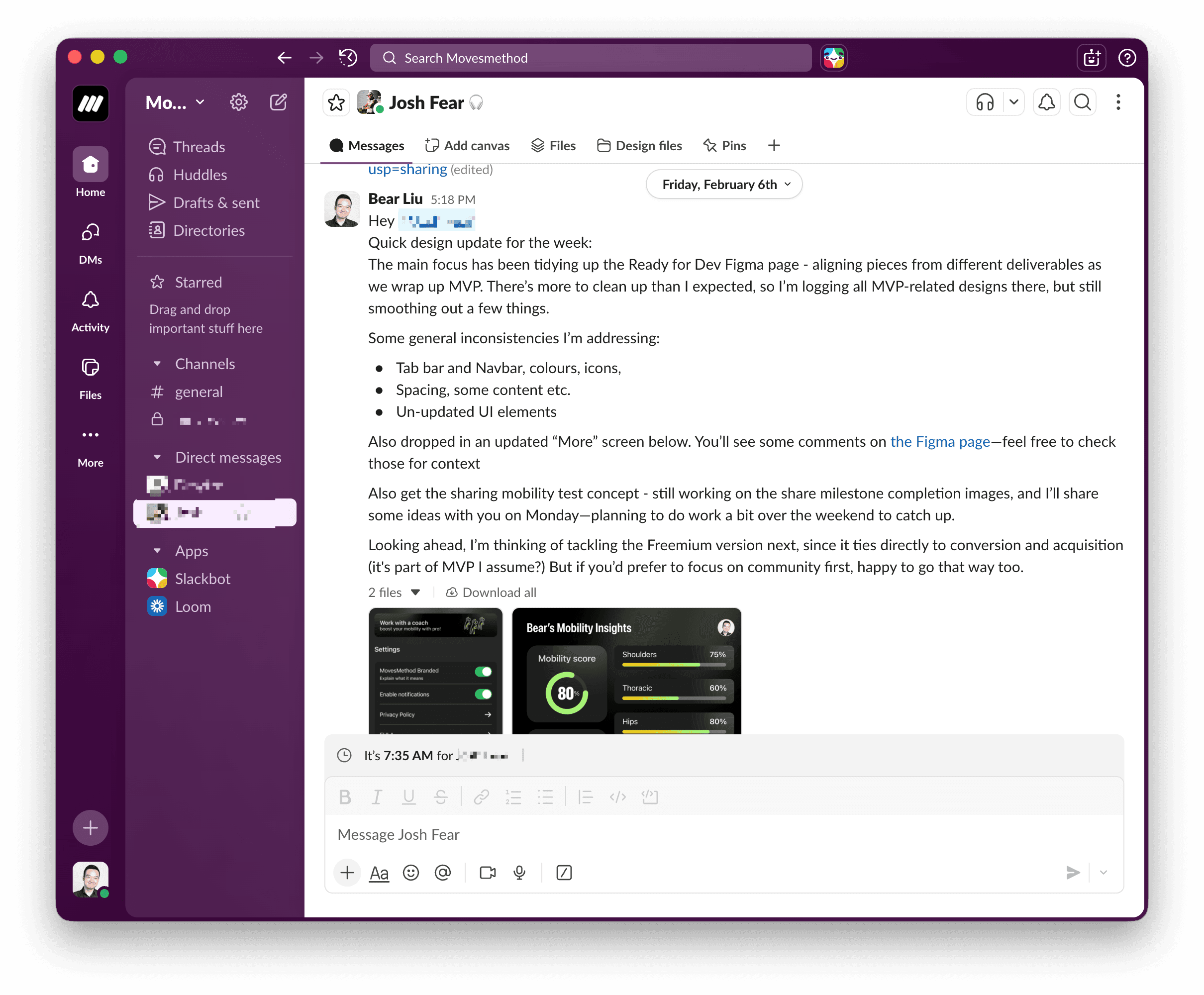Open the Loom app
The height and width of the screenshot is (995, 1204).
(x=193, y=606)
